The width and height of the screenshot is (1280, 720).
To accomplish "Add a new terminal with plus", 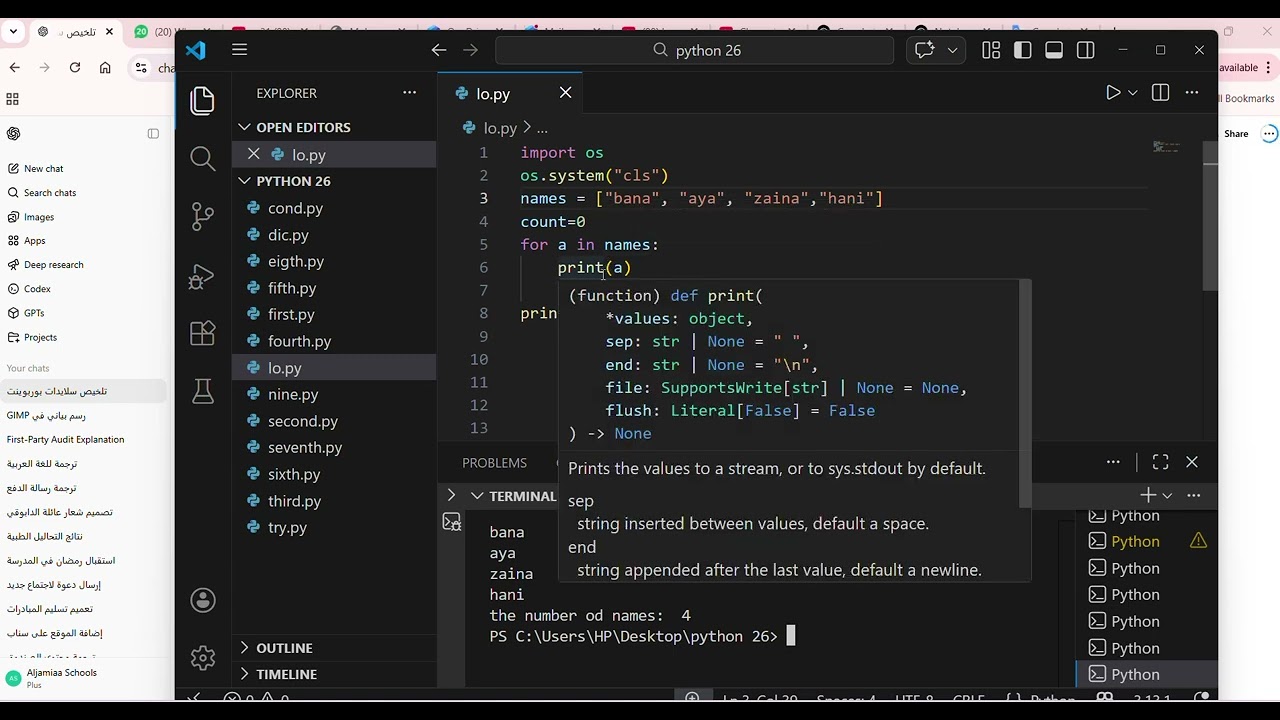I will [x=1148, y=495].
